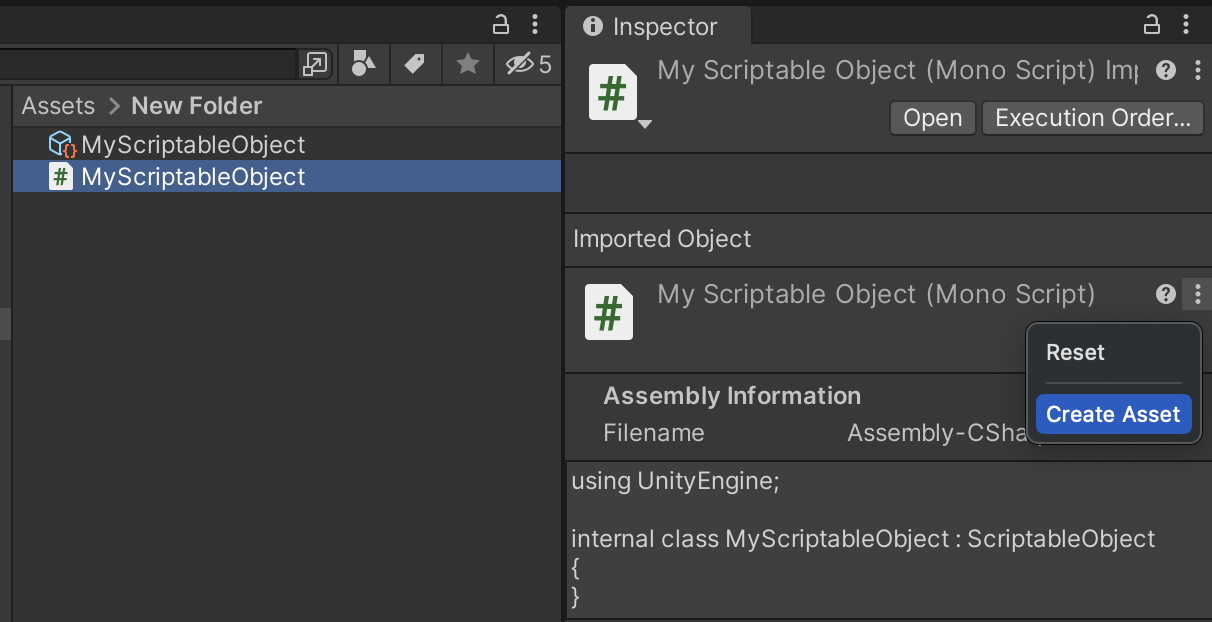Click the Assets breadcrumb link

pos(58,106)
